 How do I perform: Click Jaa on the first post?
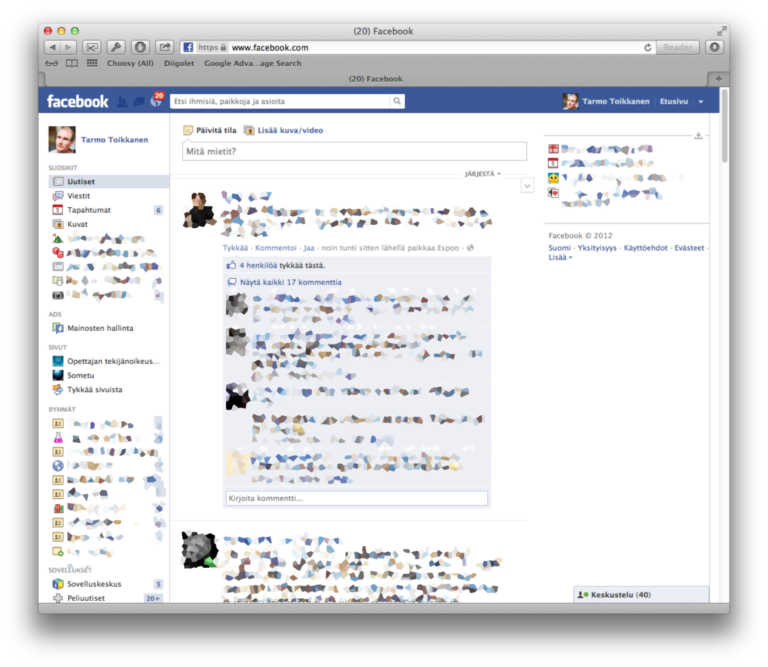point(309,248)
